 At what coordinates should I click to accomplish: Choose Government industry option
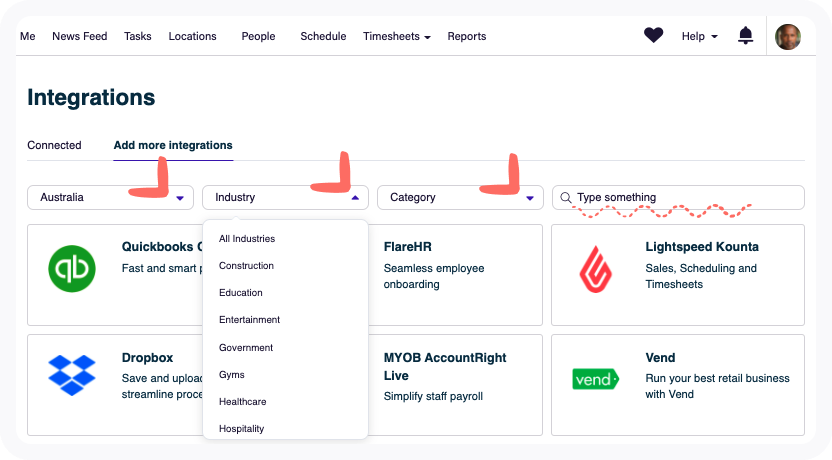click(246, 348)
